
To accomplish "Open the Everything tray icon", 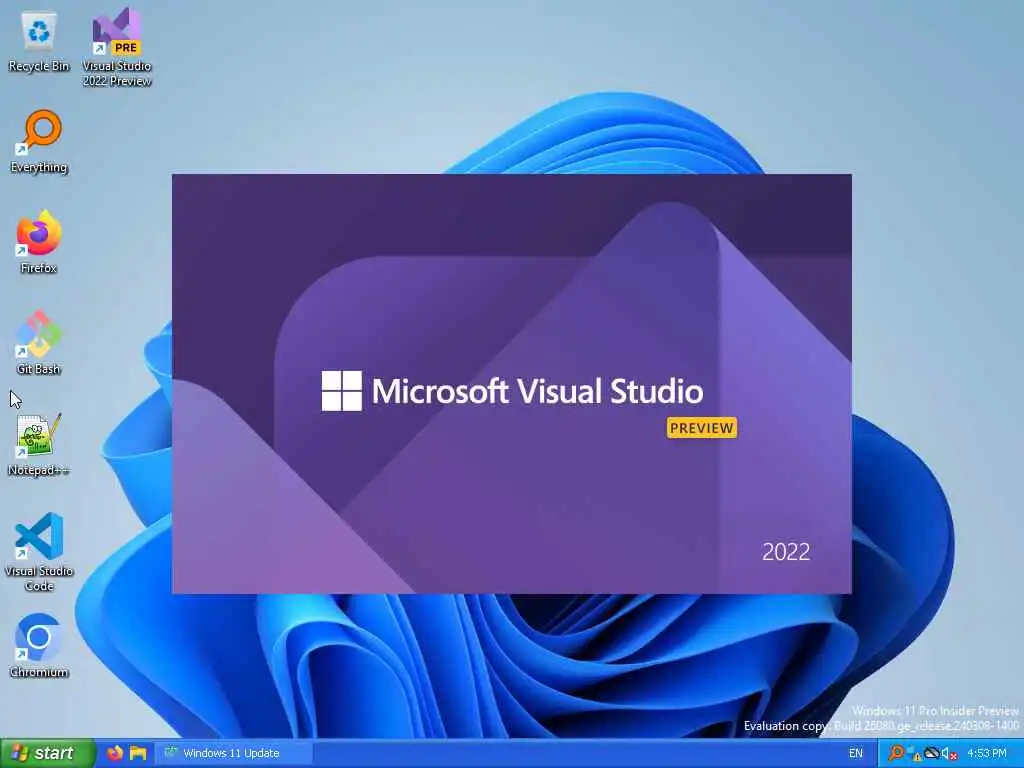I will [x=897, y=753].
